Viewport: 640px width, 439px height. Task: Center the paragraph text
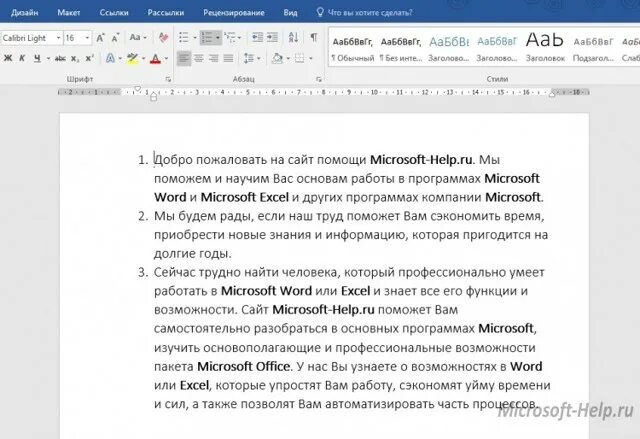click(199, 58)
